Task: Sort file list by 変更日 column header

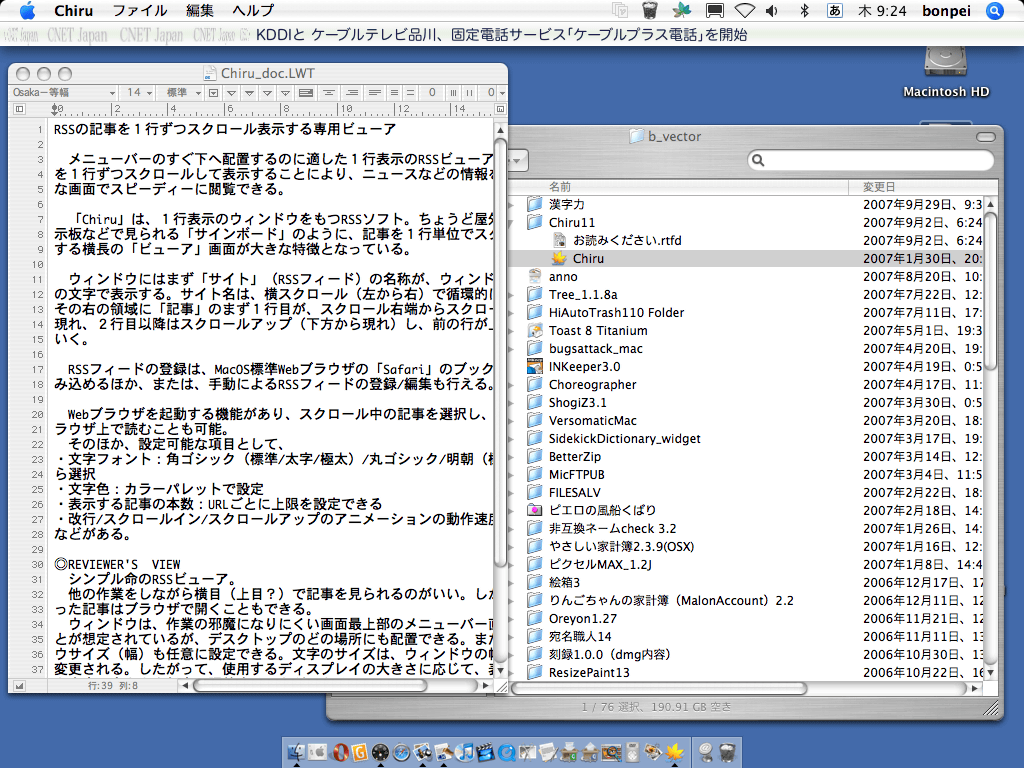Action: point(880,187)
